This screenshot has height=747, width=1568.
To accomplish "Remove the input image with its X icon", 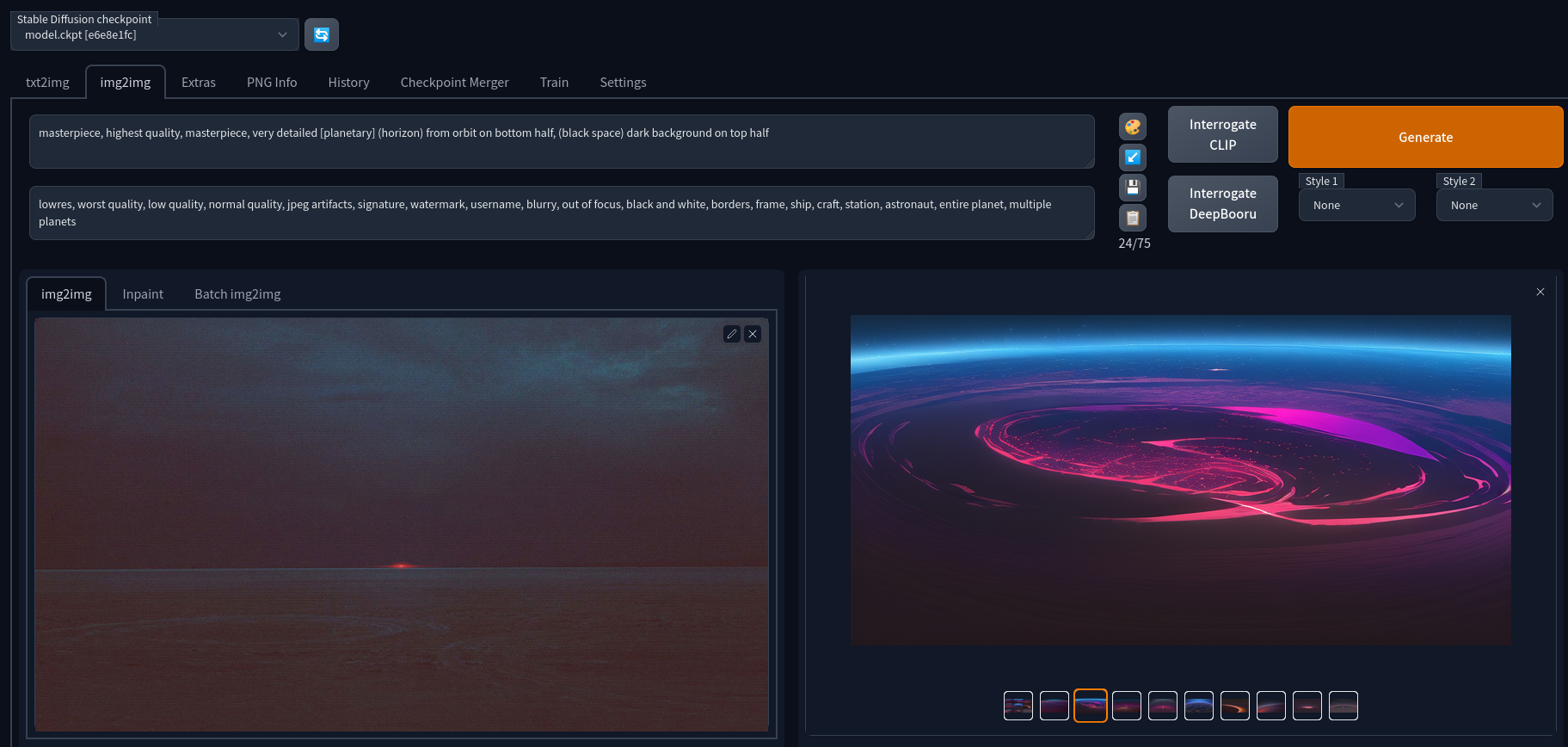I will point(753,334).
